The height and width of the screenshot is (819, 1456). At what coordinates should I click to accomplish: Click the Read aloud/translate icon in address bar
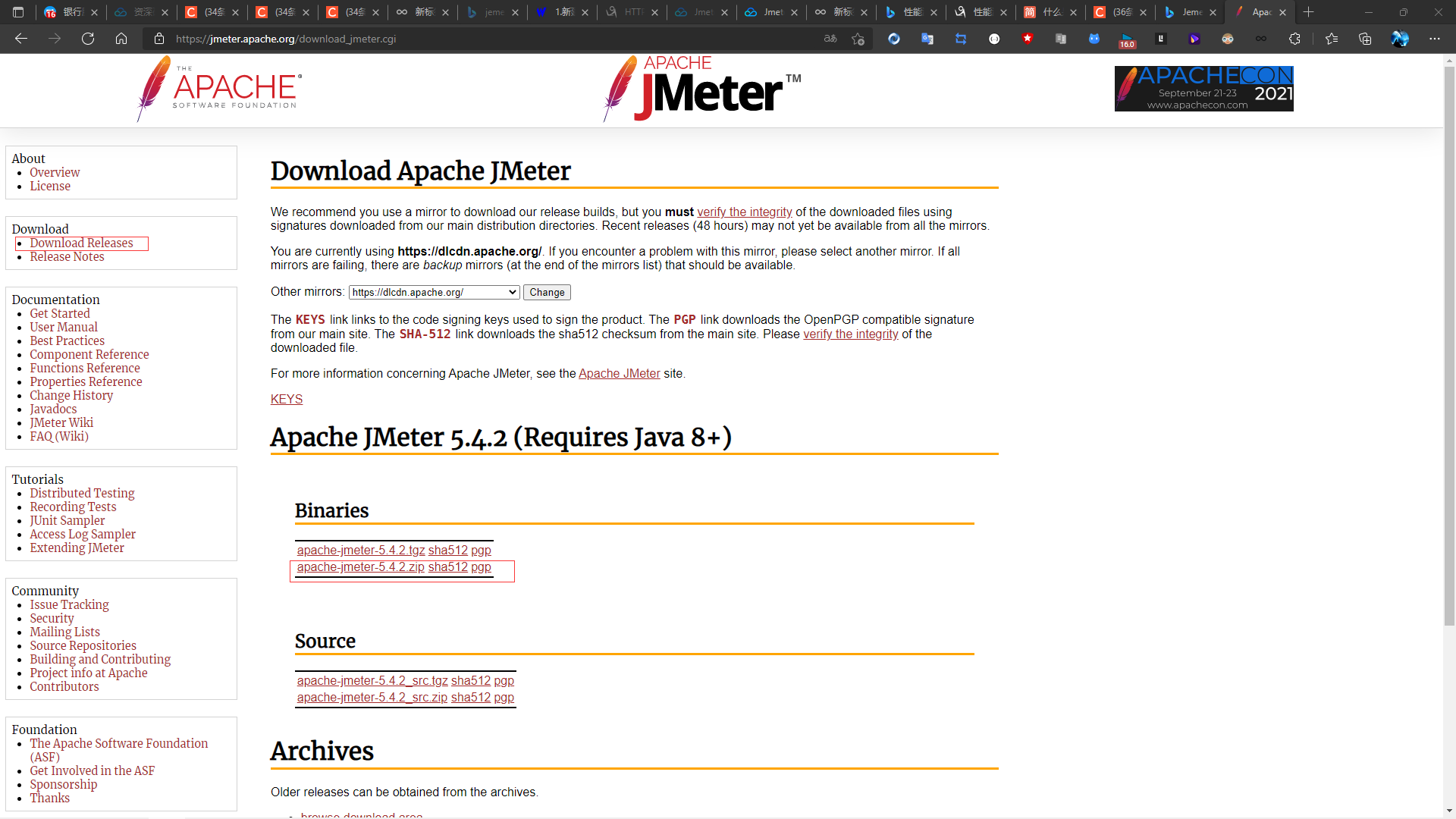coord(830,39)
